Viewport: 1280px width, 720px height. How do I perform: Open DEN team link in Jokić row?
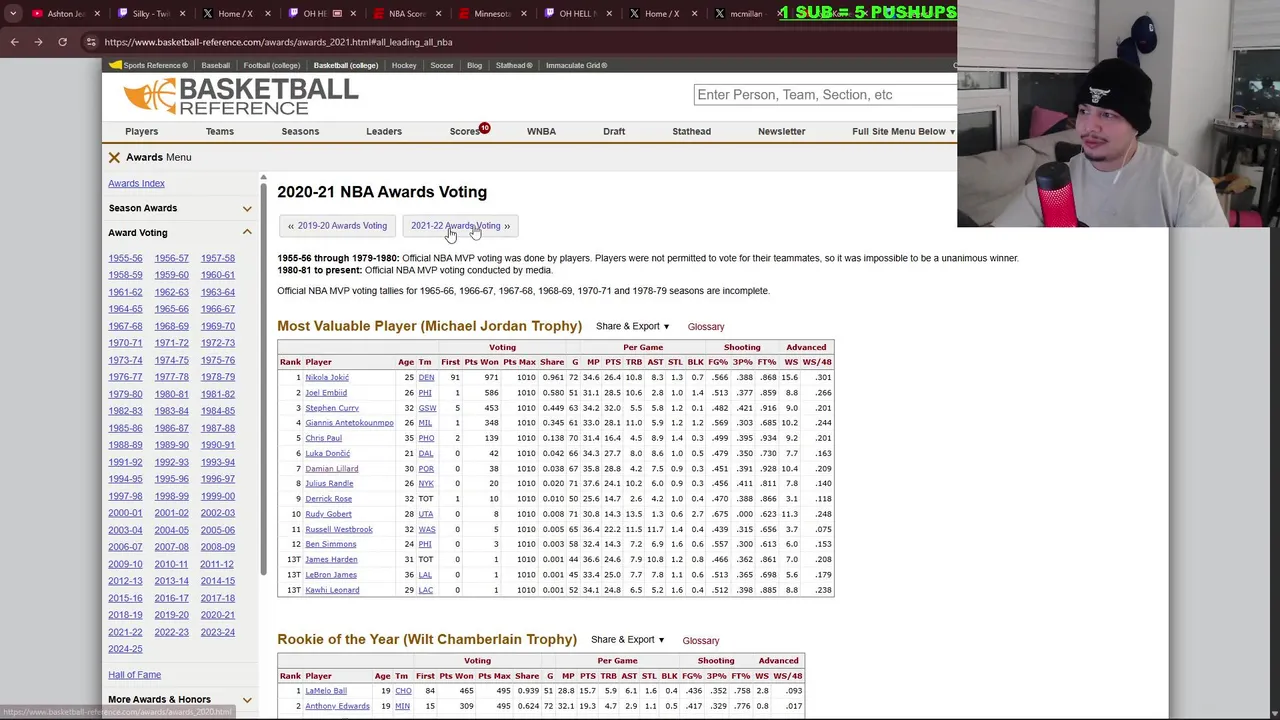tap(426, 377)
